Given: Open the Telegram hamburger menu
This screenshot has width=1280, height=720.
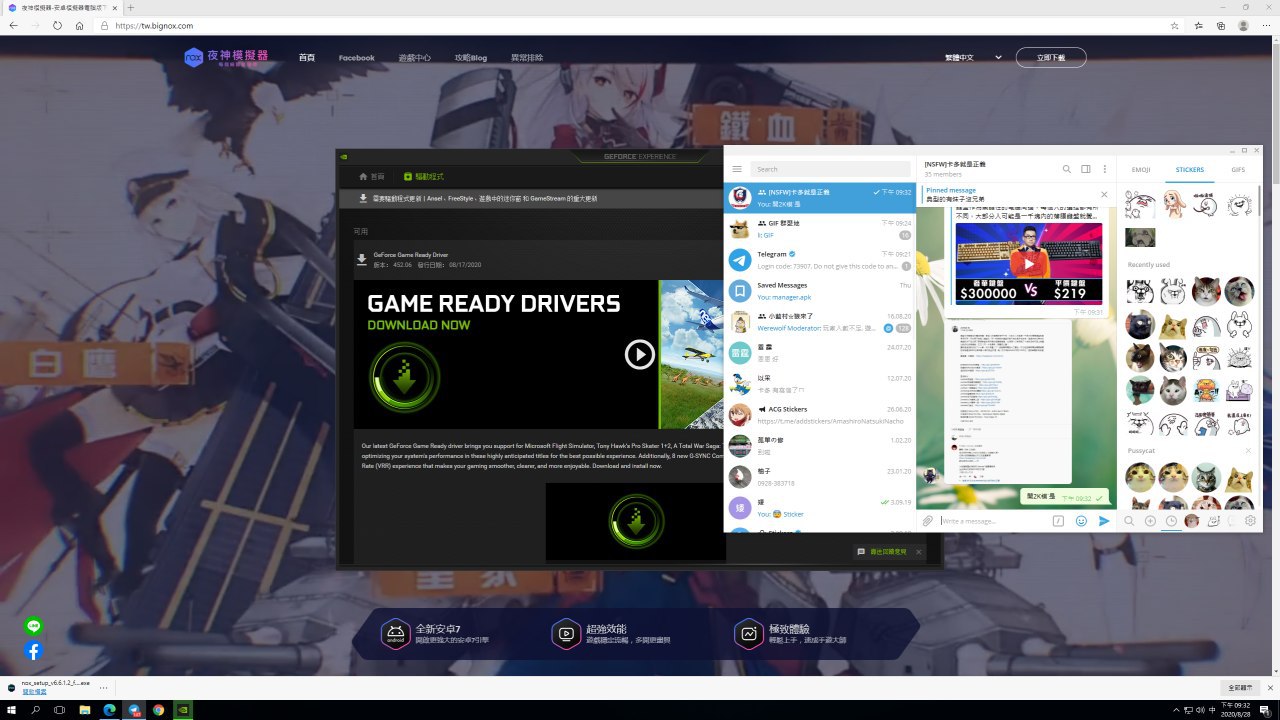Looking at the screenshot, I should (737, 170).
